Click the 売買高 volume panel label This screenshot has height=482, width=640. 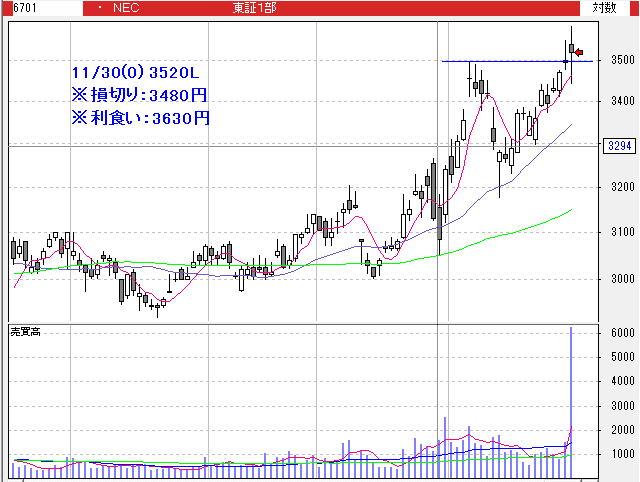click(x=25, y=330)
